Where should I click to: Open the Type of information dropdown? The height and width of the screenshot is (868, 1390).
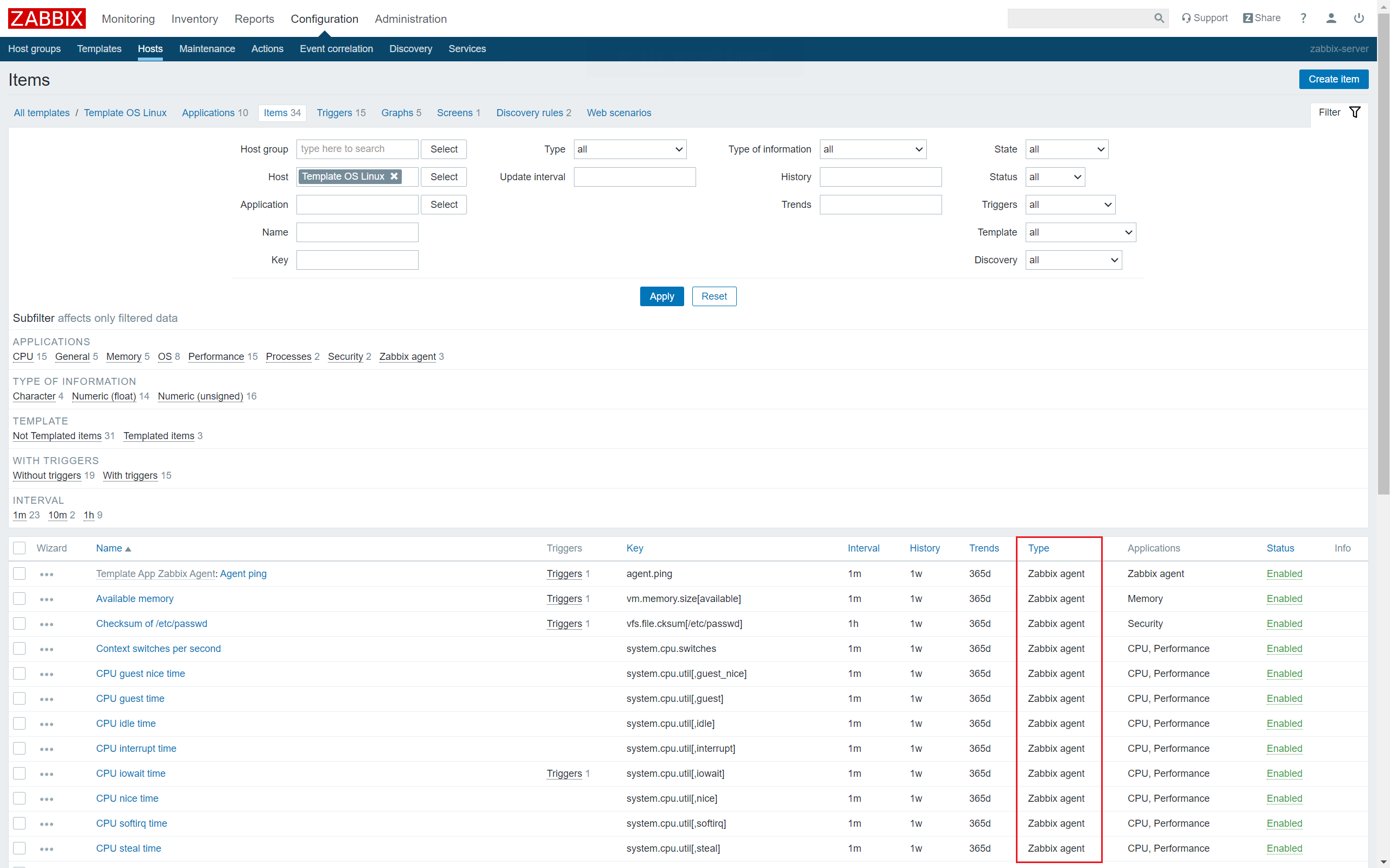pos(873,149)
